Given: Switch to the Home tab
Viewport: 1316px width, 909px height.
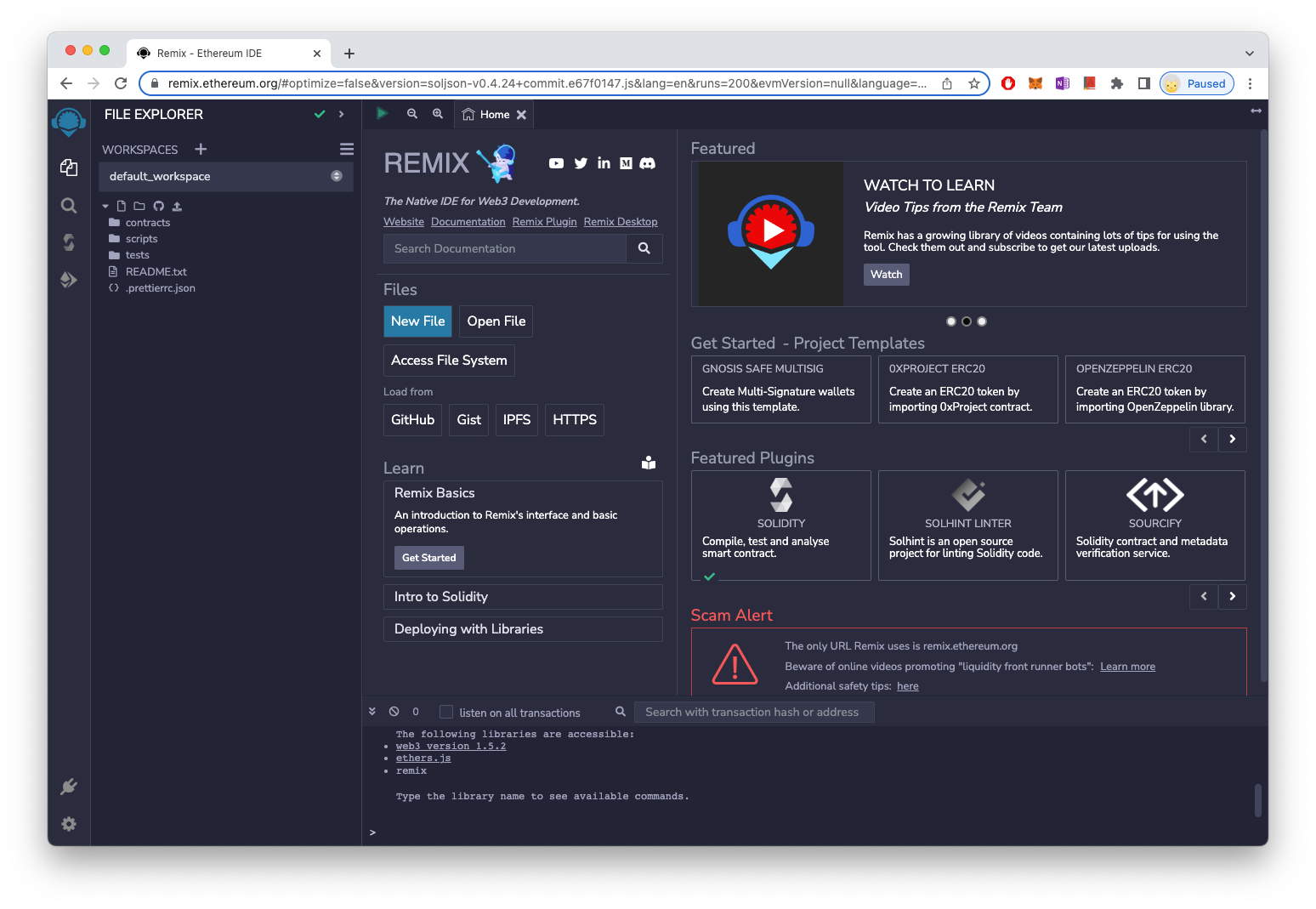Looking at the screenshot, I should click(x=494, y=115).
